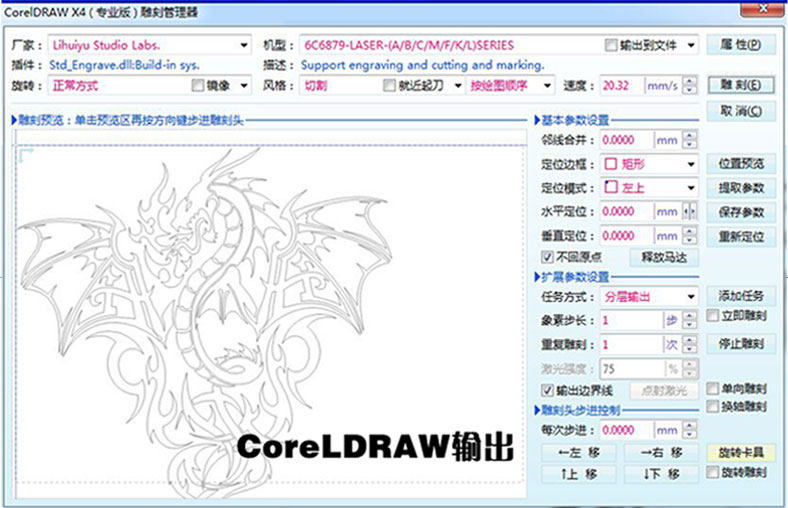Enable the 立即雕刻 checkbox
The image size is (788, 508).
click(x=713, y=316)
